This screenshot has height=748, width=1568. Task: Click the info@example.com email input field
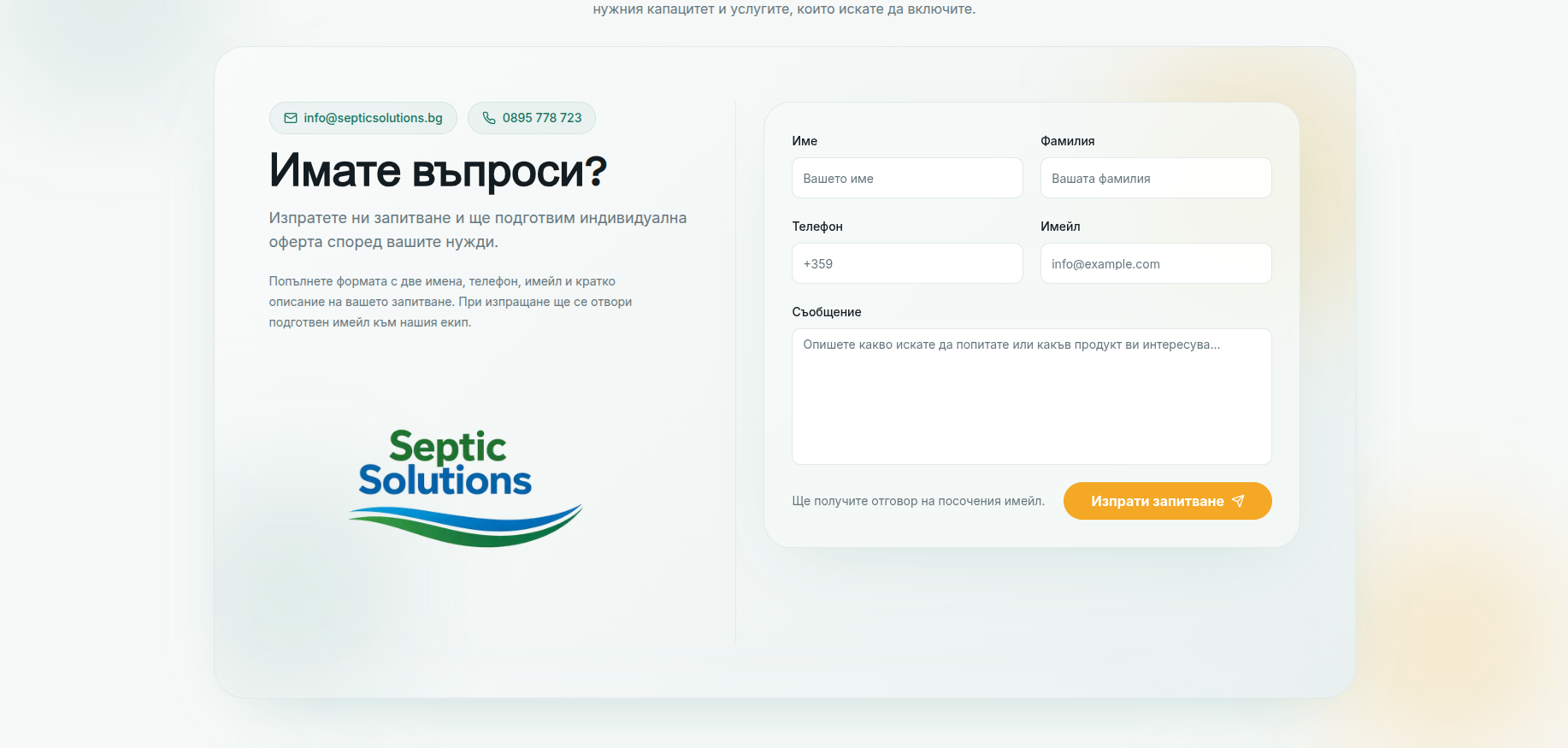(x=1156, y=263)
